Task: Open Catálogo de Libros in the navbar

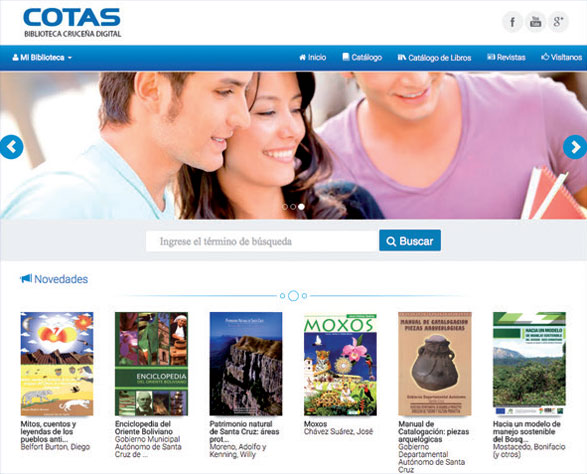Action: [x=434, y=58]
